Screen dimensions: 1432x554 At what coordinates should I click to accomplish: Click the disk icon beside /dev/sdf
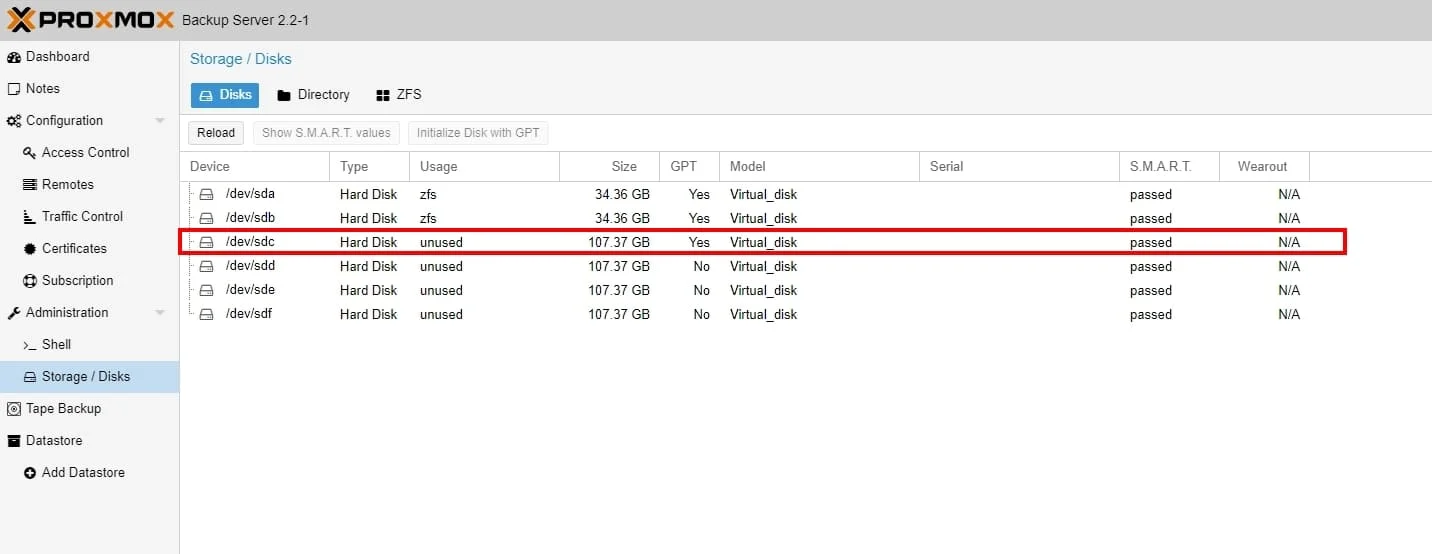point(206,314)
